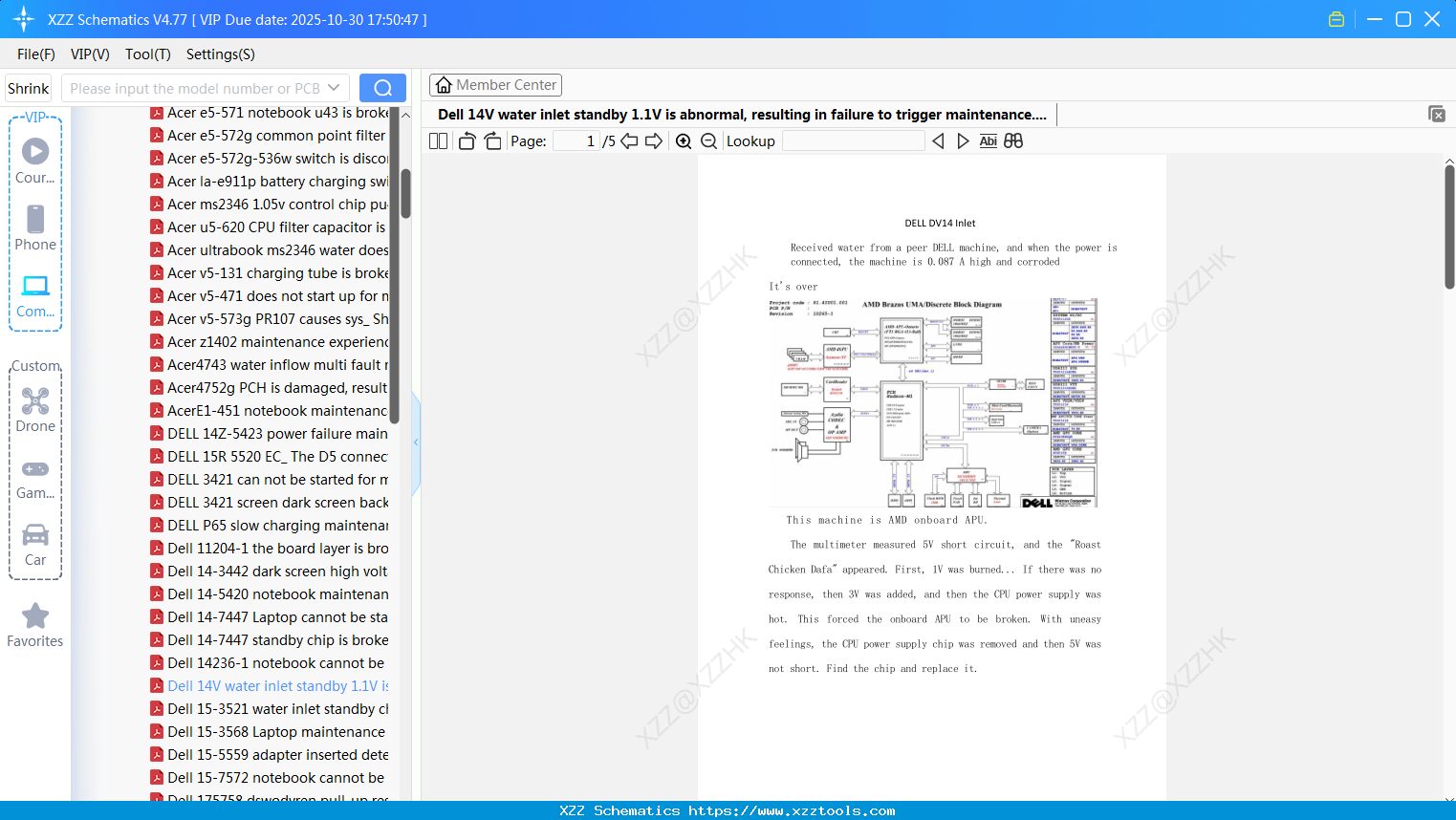Open 'DELL 14Z-5423 power failure' file
Image resolution: width=1456 pixels, height=820 pixels.
(270, 434)
